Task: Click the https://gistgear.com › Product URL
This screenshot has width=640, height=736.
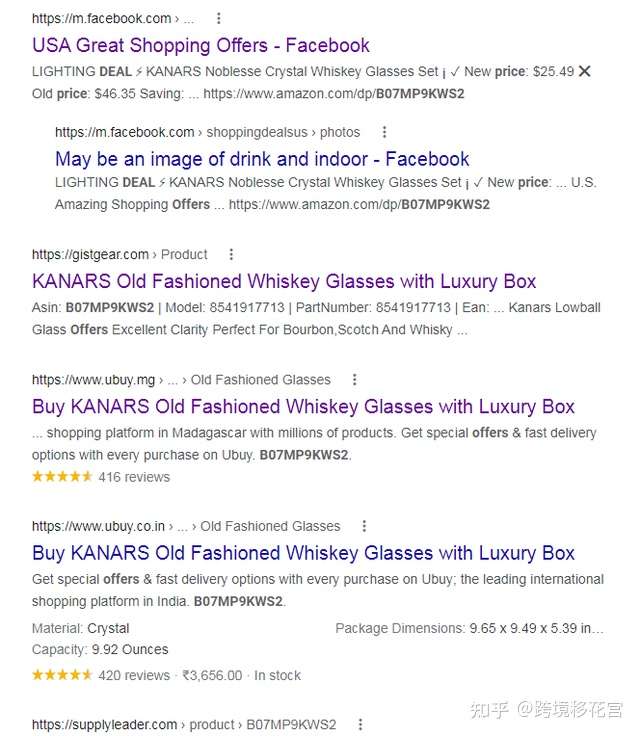Action: 119,254
